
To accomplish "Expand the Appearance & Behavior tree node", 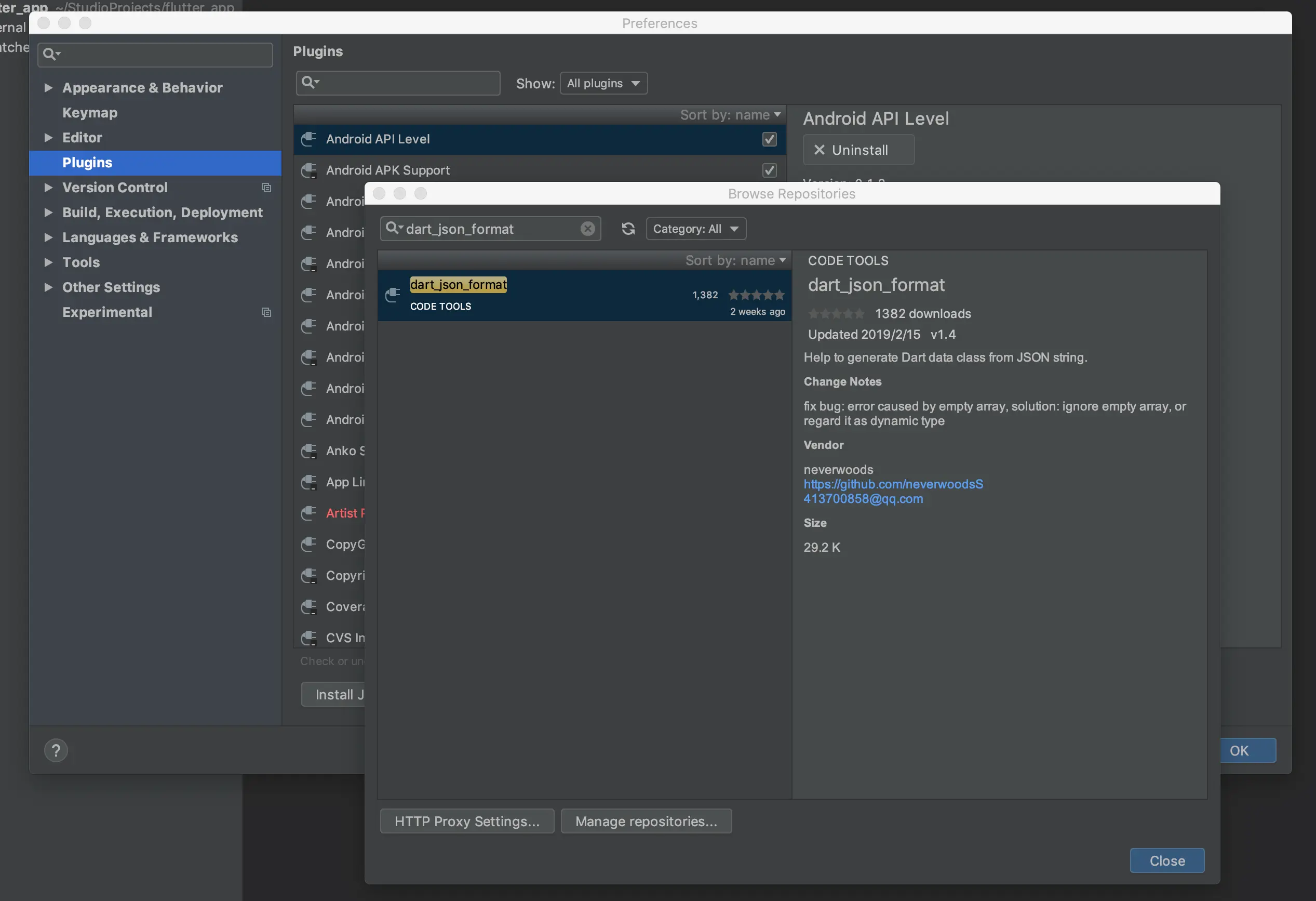I will (x=49, y=88).
